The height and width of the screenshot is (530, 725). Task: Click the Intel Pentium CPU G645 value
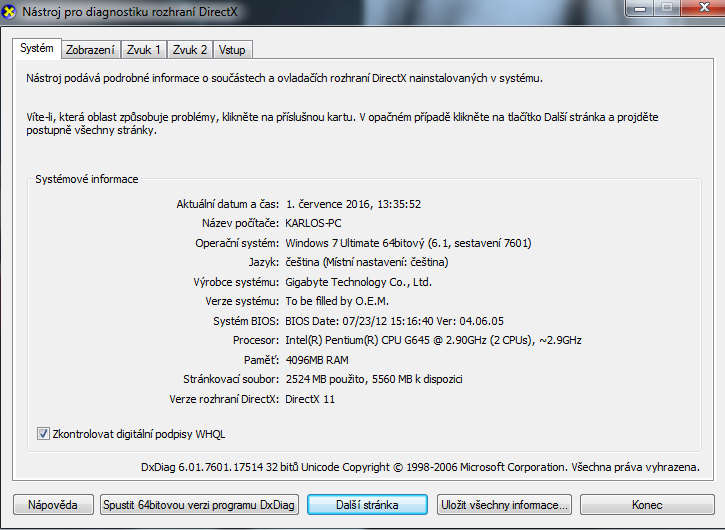[433, 340]
